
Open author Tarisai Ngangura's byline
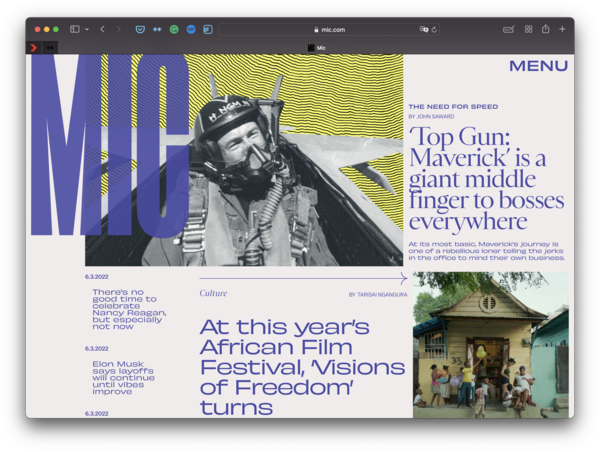[x=378, y=294]
